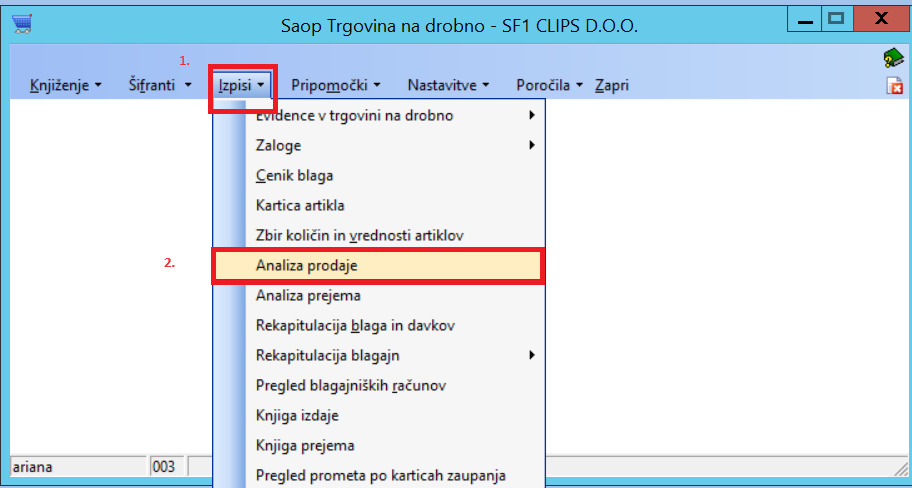The height and width of the screenshot is (488, 912).
Task: Click the green help book icon
Action: (893, 58)
